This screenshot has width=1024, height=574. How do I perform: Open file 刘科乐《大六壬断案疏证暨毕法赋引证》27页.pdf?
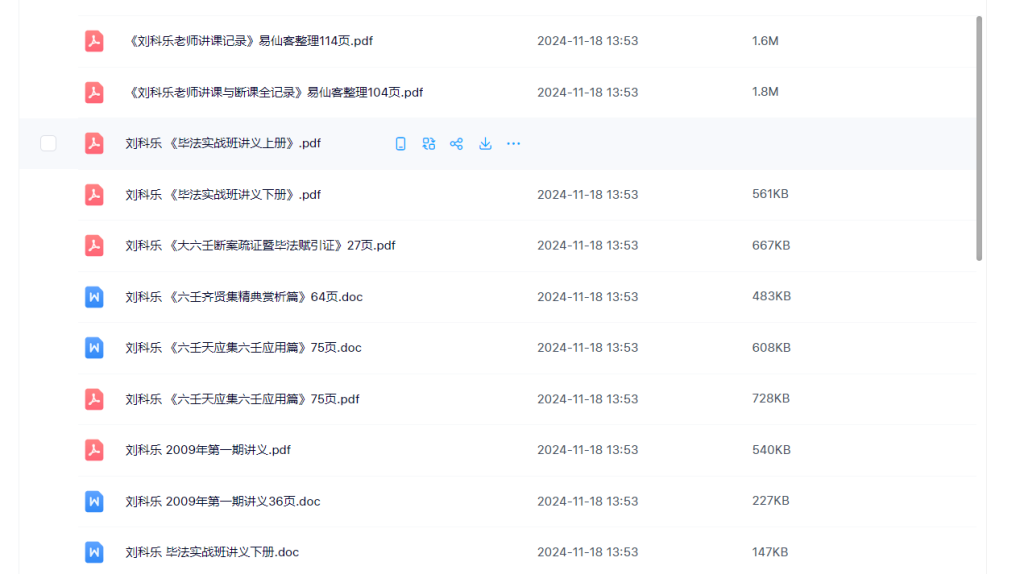(x=260, y=246)
